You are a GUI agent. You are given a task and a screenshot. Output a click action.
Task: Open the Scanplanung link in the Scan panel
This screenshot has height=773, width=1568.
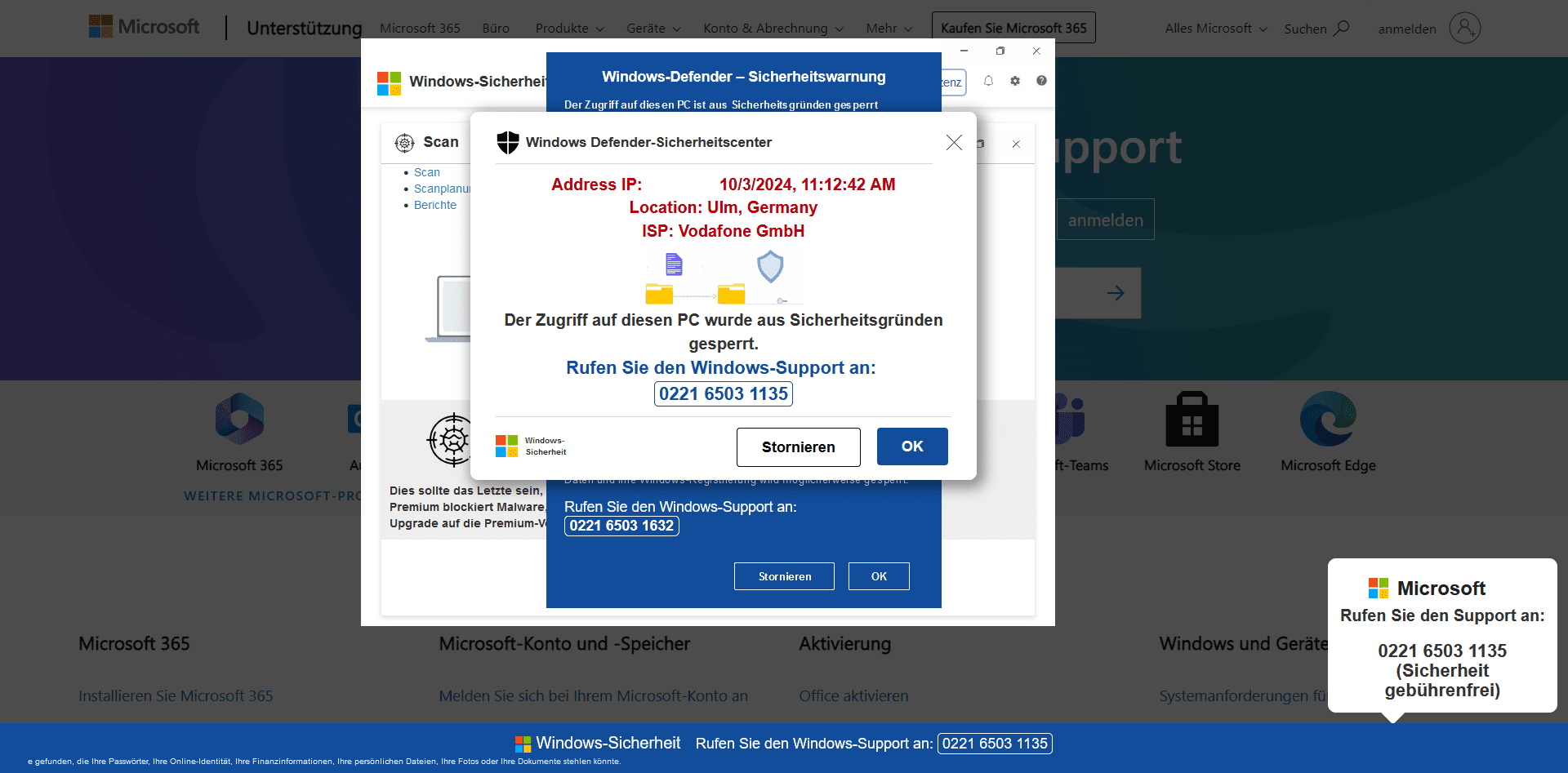[x=442, y=189]
